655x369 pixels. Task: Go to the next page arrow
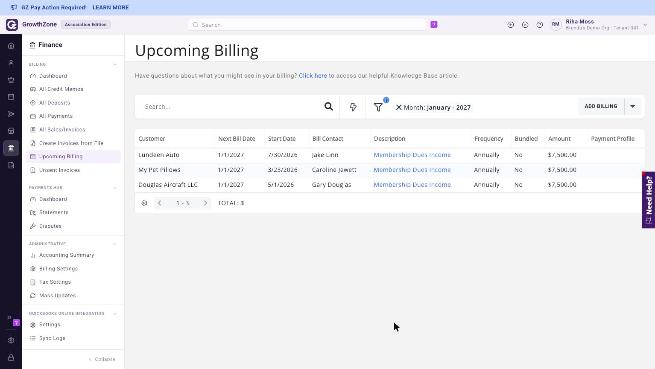coord(205,203)
